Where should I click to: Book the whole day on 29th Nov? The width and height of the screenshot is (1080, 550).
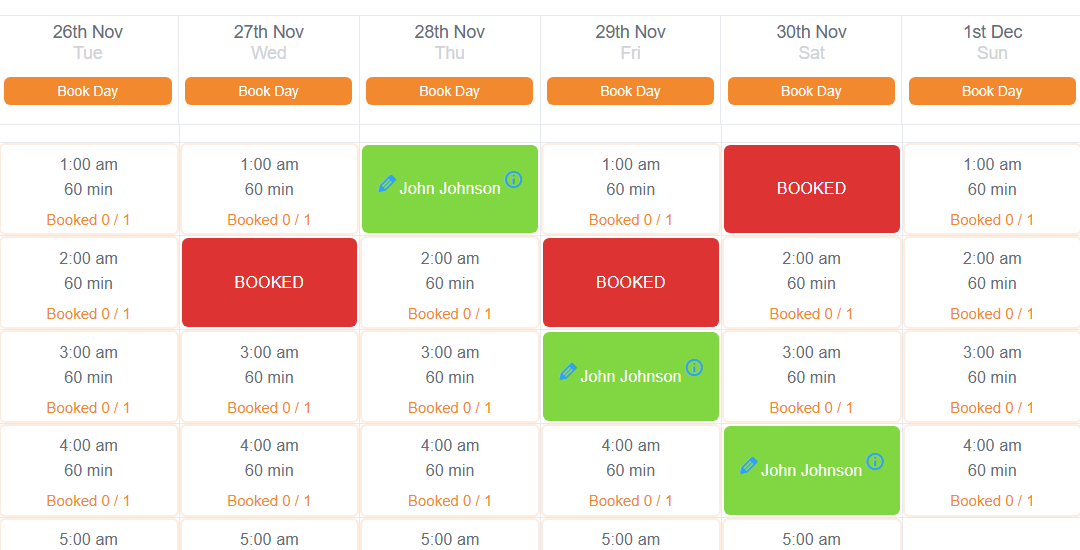(630, 91)
